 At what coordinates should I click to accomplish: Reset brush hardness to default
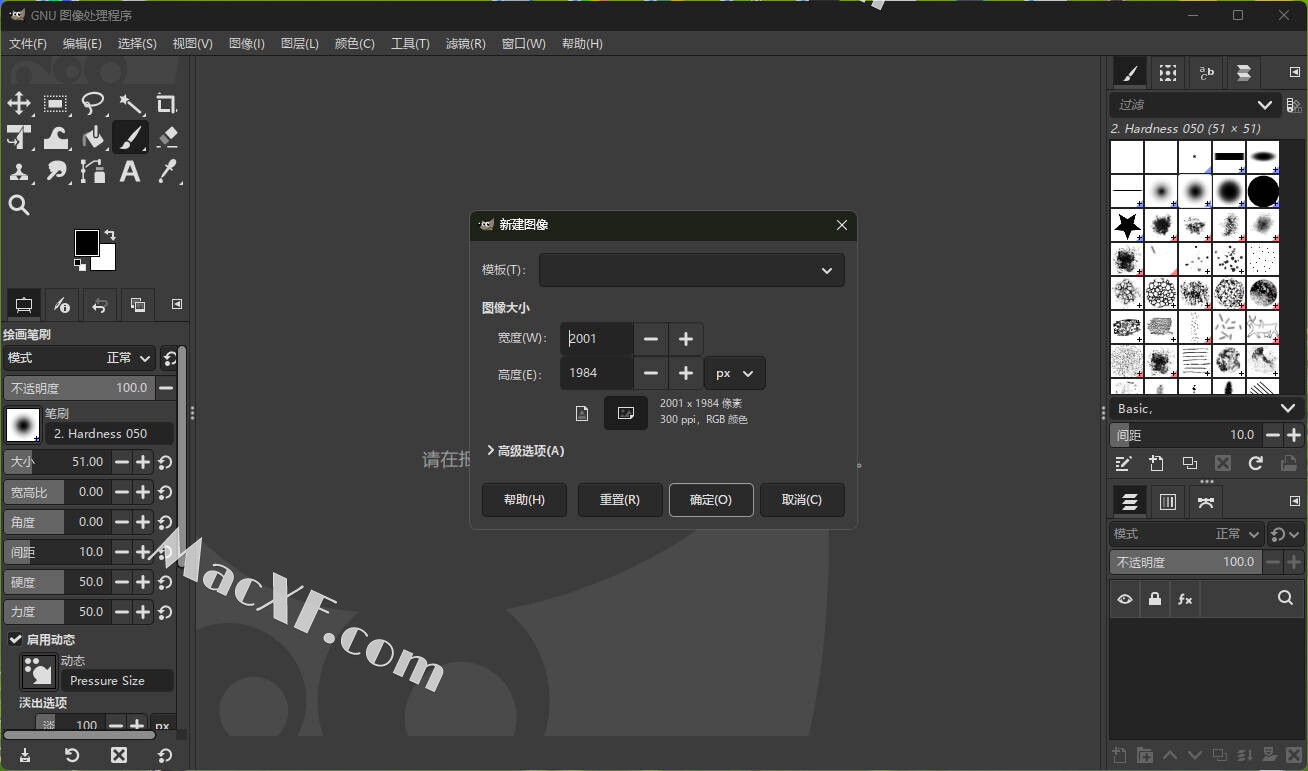click(x=165, y=582)
